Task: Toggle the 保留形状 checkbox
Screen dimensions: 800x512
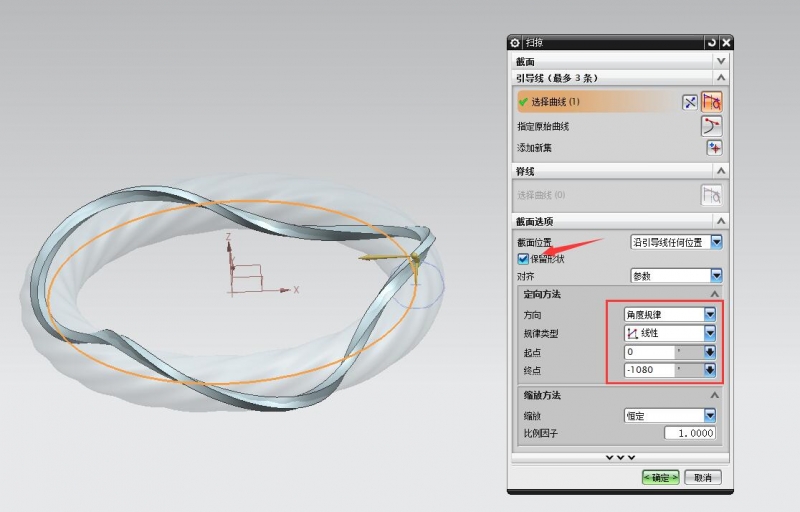Action: [x=522, y=259]
